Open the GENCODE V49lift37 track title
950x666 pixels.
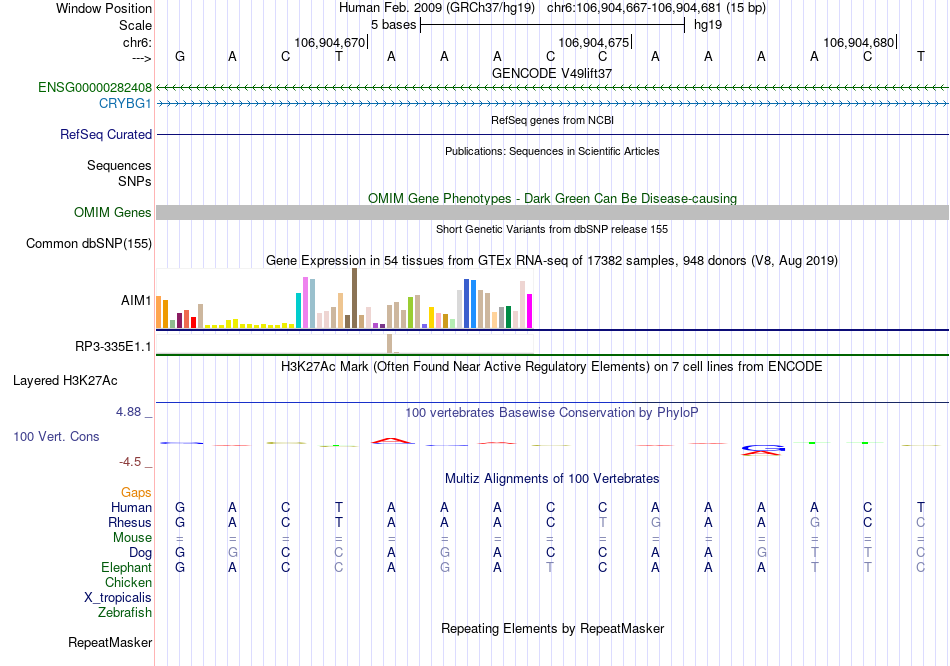pos(552,73)
